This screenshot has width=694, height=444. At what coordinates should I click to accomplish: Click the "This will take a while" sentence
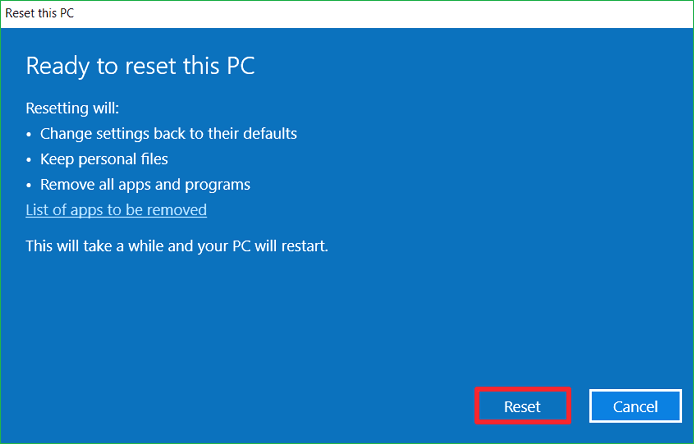click(x=177, y=244)
